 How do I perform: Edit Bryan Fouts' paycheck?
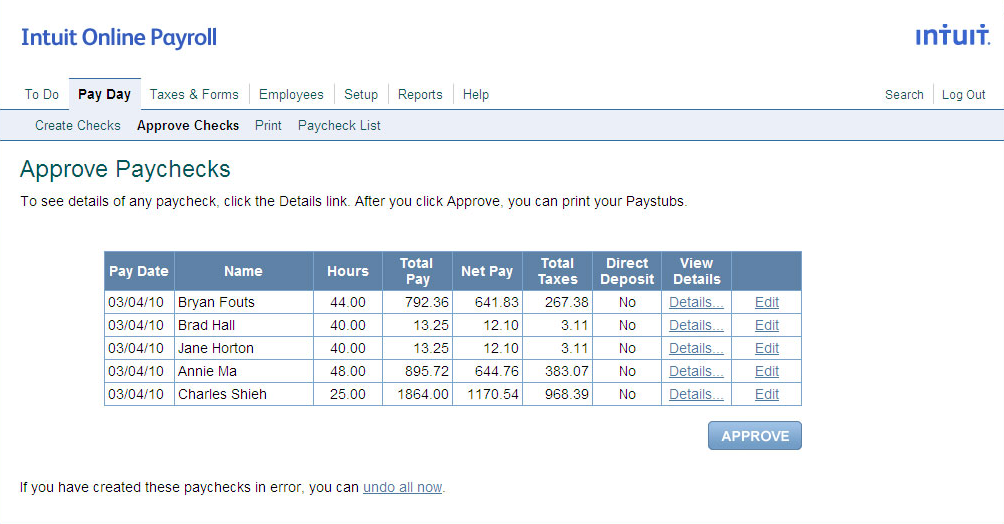766,302
